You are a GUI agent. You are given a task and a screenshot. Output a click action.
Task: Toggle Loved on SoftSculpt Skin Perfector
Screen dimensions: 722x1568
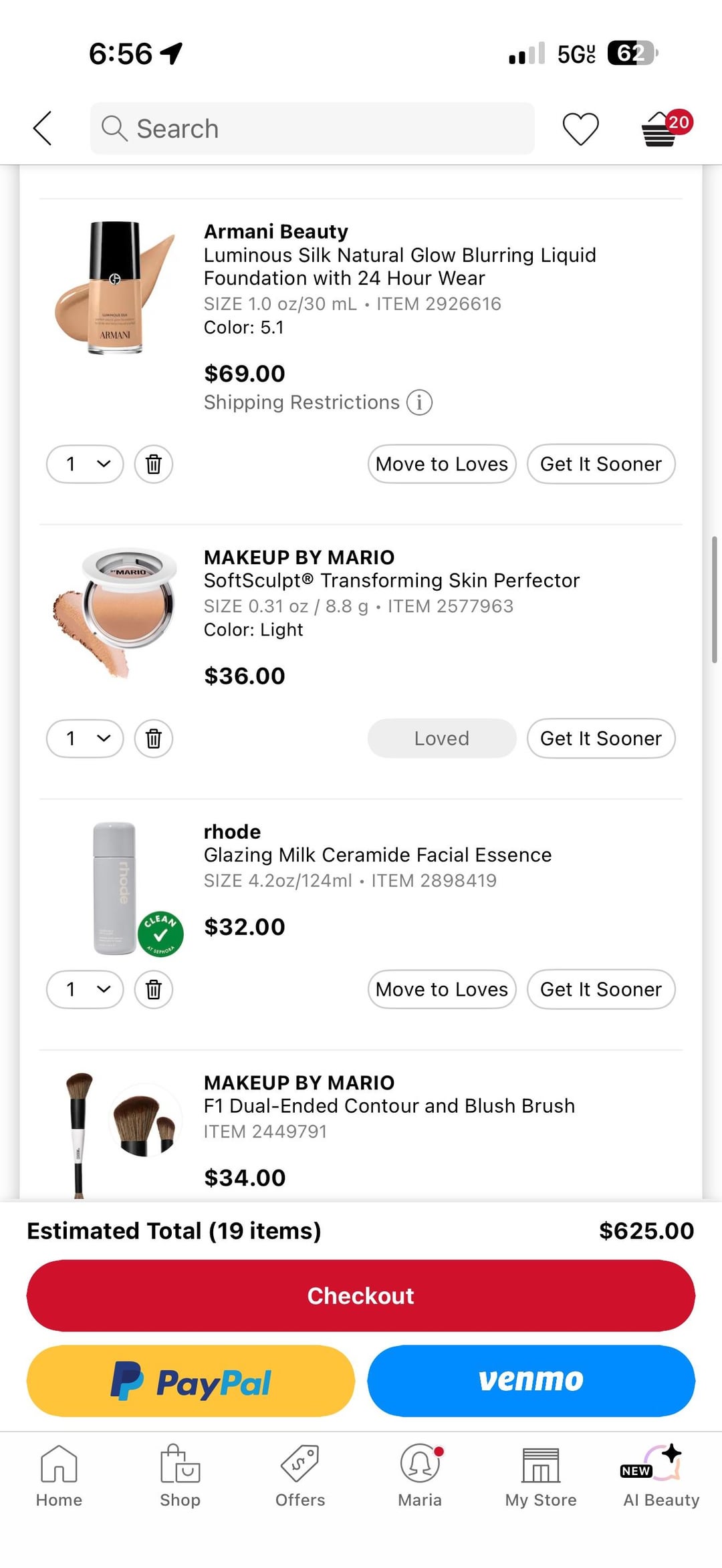click(x=441, y=739)
